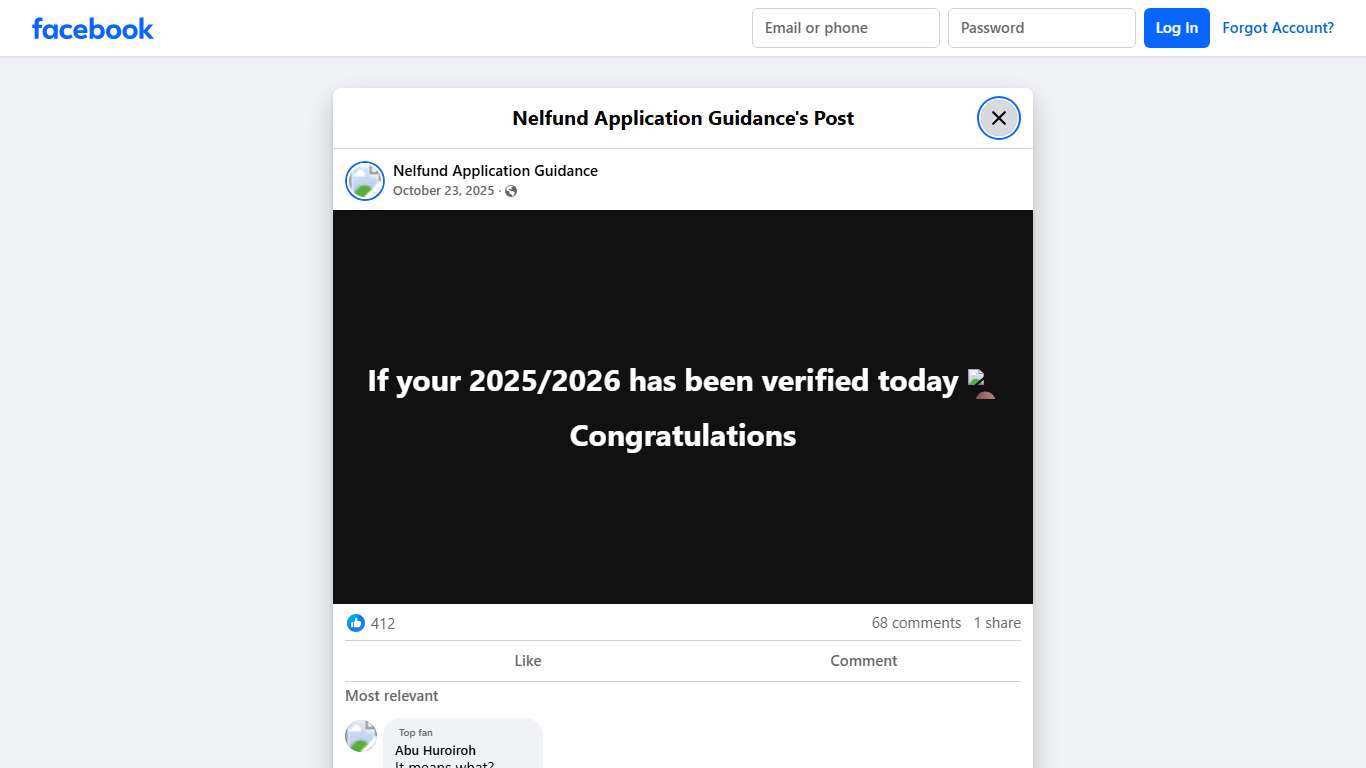Click the Top fan badge on the comment
This screenshot has height=768, width=1366.
pos(415,732)
